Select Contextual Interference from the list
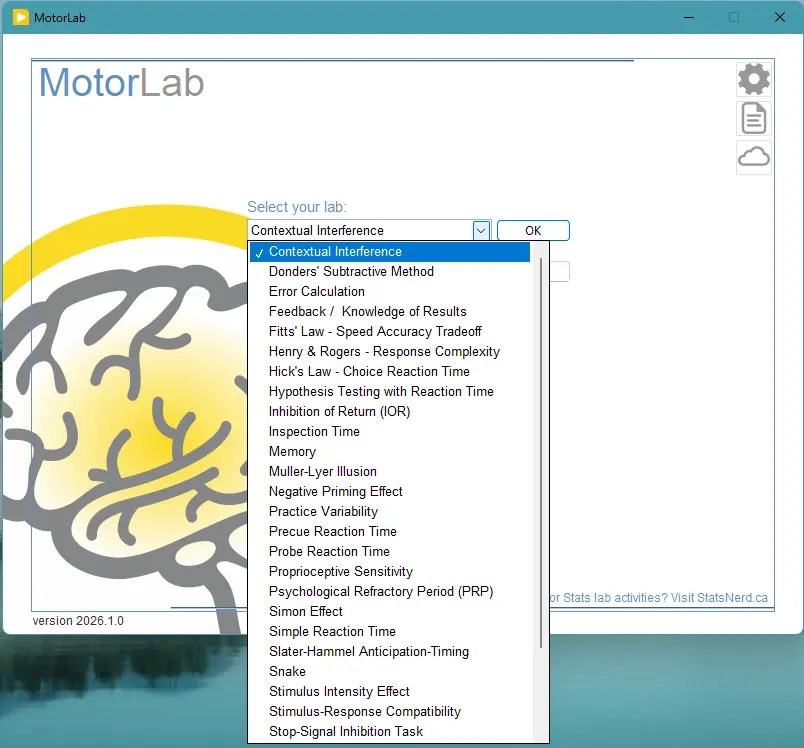Screen dimensions: 804x748 pos(390,252)
